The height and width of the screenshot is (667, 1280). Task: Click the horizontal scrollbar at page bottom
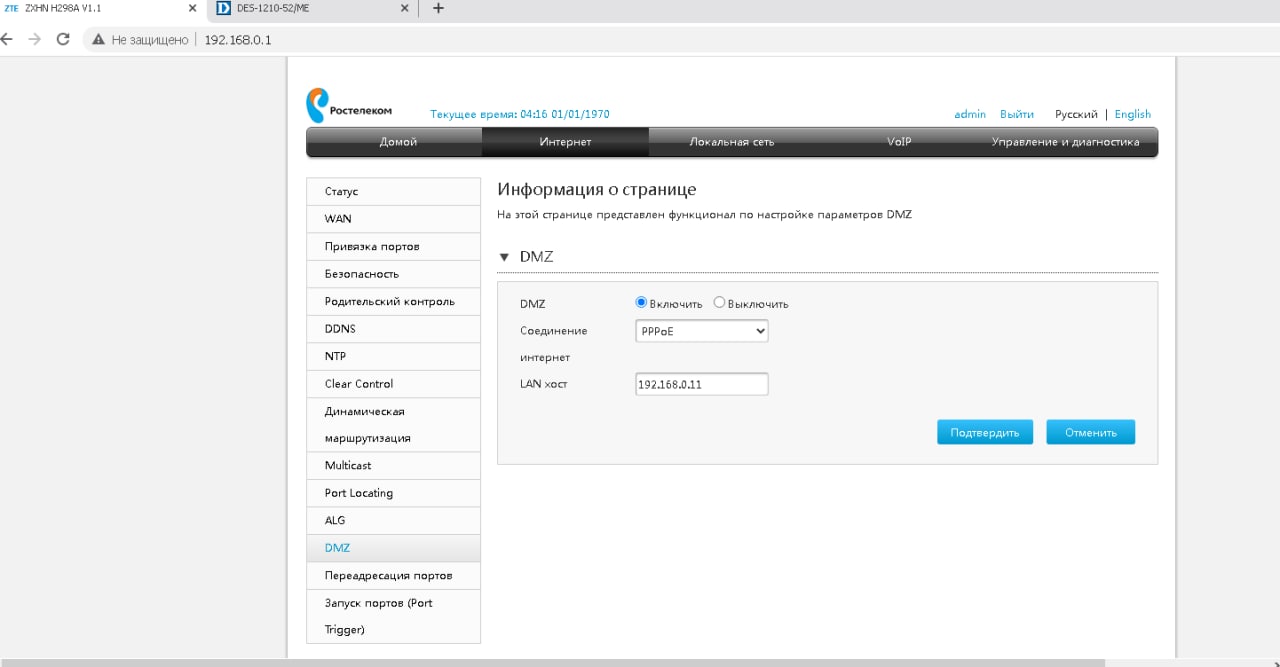[552, 662]
